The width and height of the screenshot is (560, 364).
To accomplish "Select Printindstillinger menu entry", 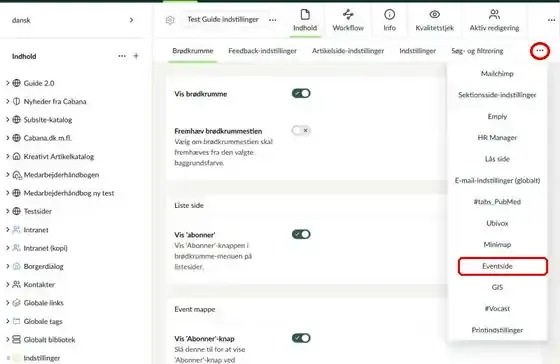I will tap(497, 330).
